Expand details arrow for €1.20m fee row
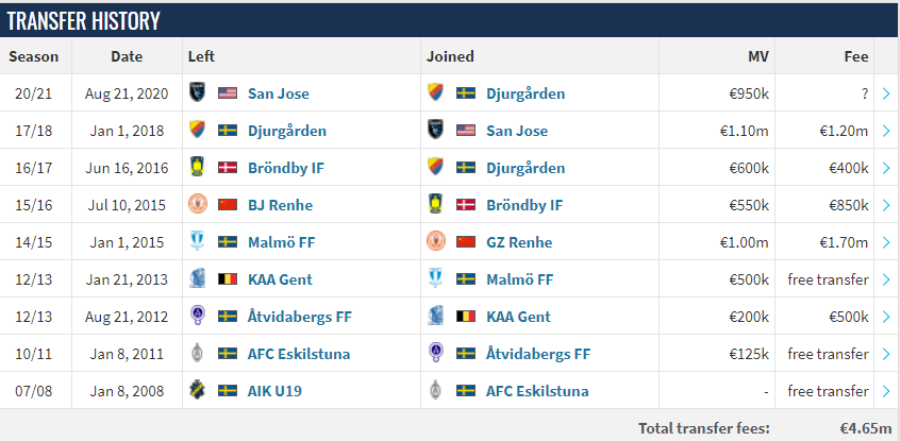This screenshot has height=441, width=900. tap(886, 131)
